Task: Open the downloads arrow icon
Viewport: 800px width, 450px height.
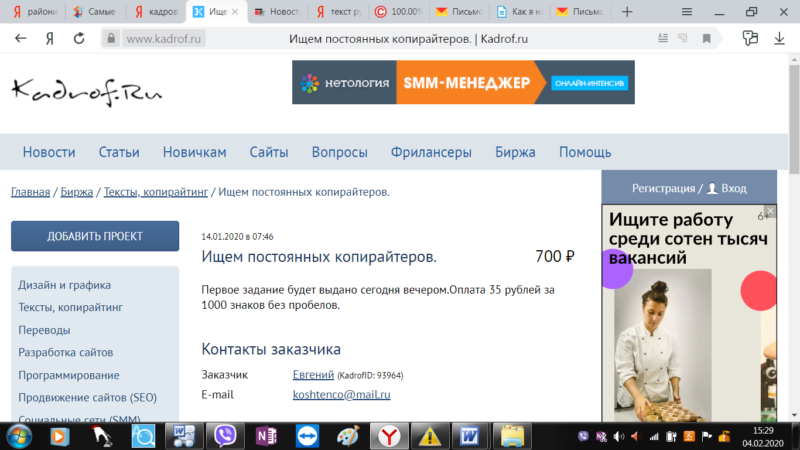Action: click(779, 38)
